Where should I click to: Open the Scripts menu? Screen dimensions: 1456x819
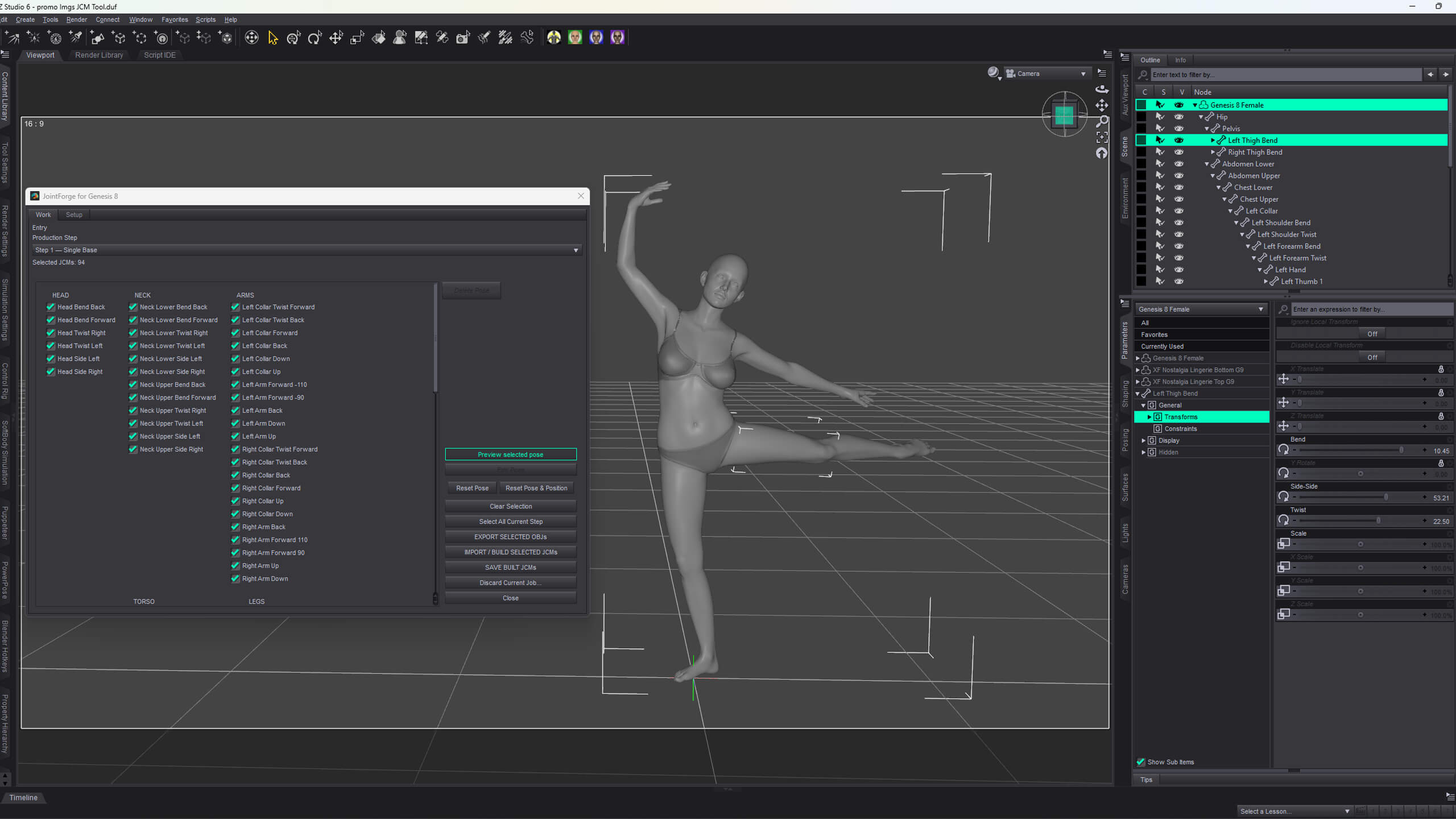point(205,19)
